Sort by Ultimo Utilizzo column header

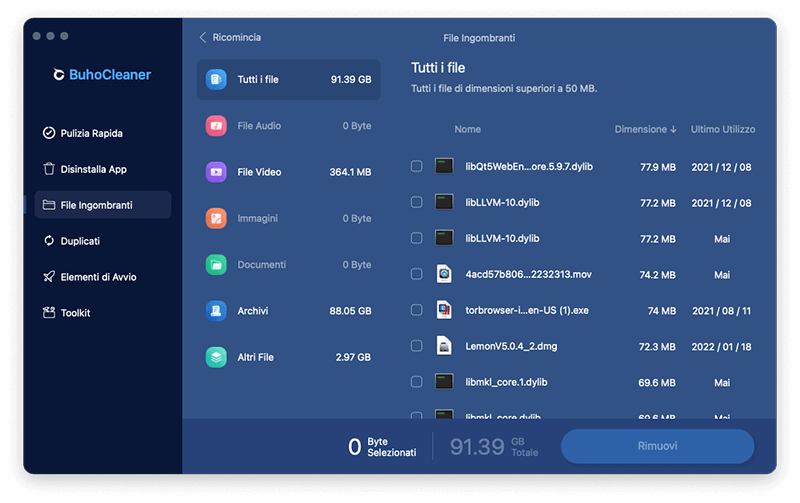tap(722, 130)
